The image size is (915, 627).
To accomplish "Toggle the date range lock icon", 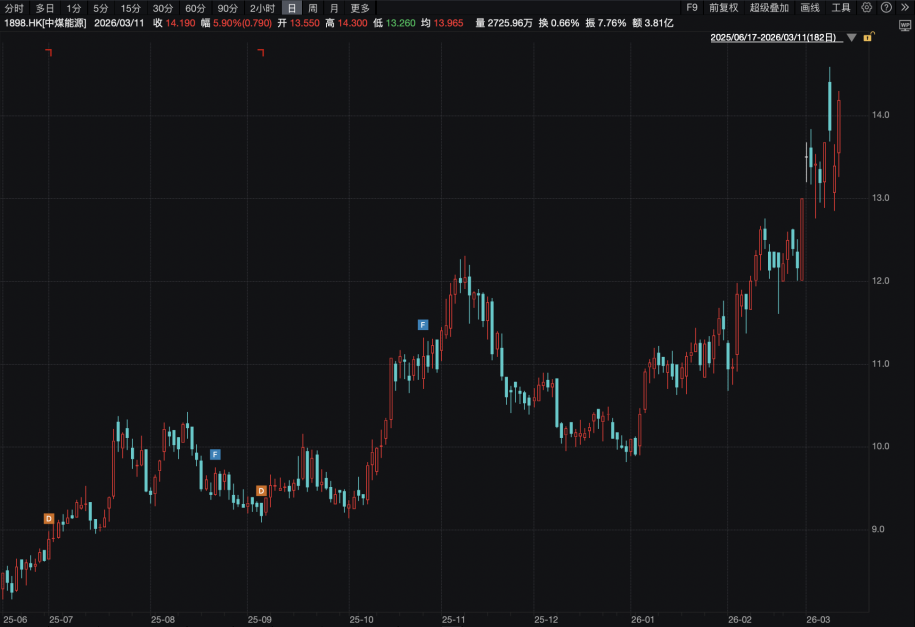I will click(x=870, y=37).
